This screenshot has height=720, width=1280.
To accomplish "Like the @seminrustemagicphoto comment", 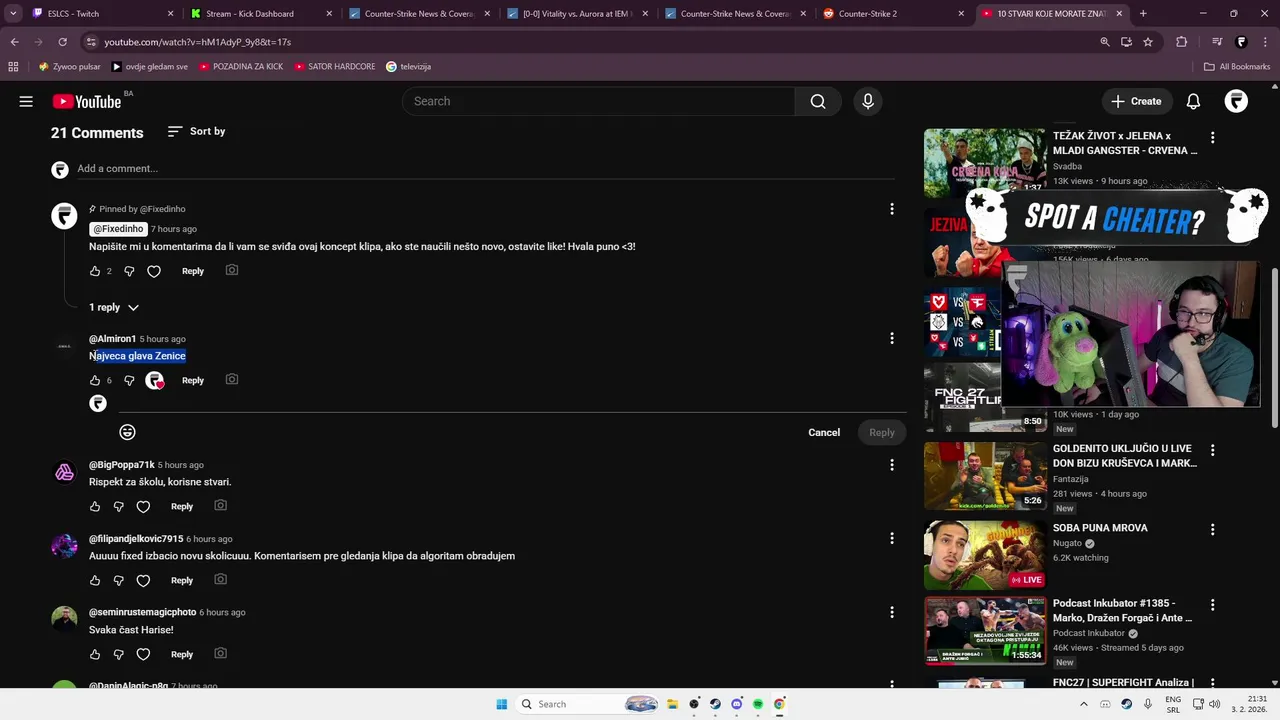I will (95, 655).
